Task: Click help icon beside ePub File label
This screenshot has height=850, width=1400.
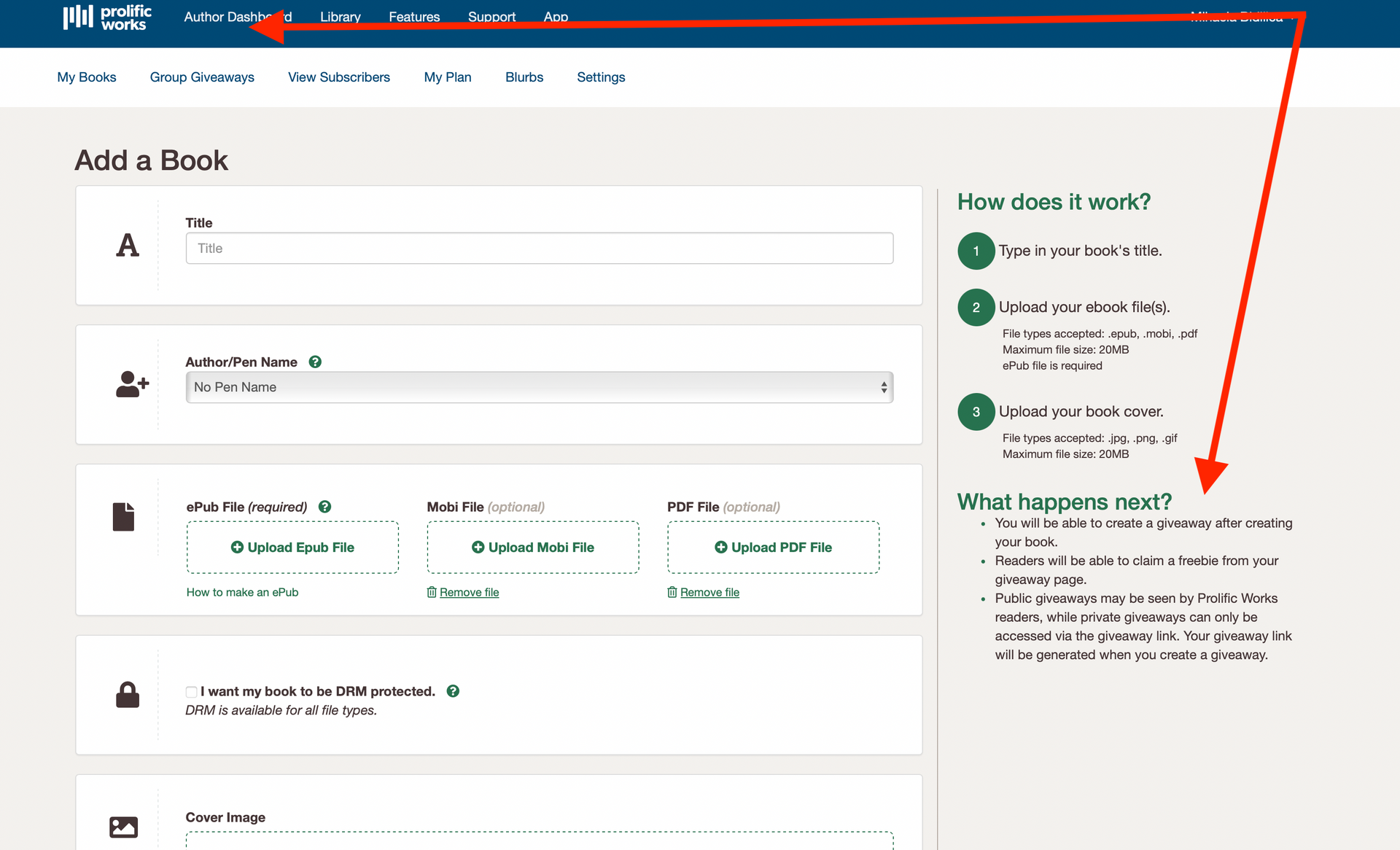Action: (x=325, y=507)
